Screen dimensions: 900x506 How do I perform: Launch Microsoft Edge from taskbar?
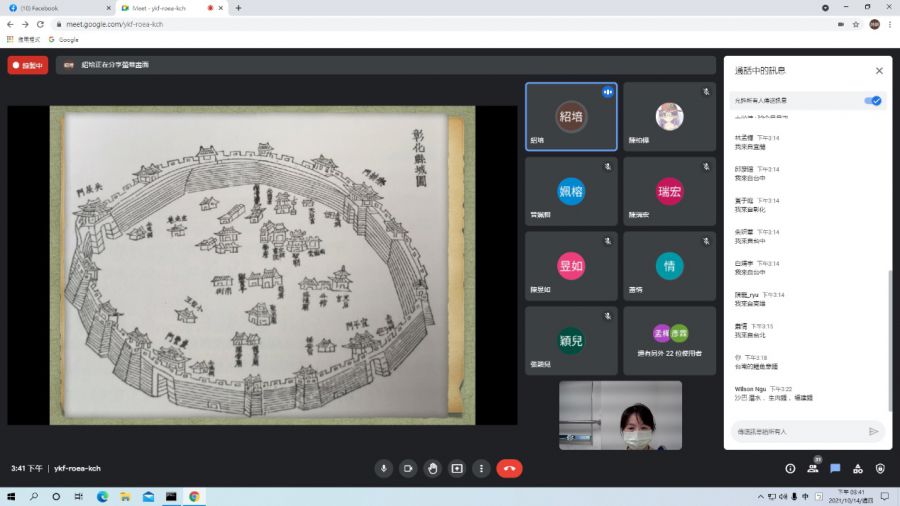click(102, 496)
